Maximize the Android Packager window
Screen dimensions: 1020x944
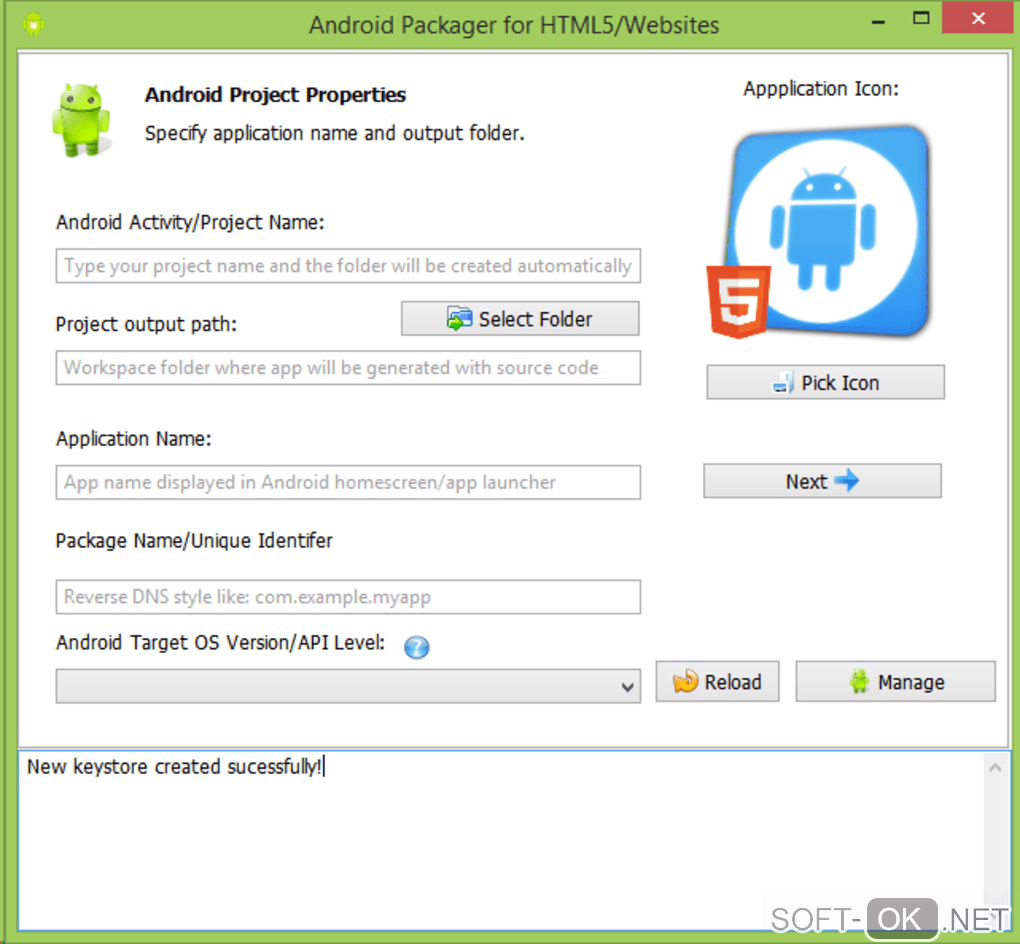tap(920, 18)
